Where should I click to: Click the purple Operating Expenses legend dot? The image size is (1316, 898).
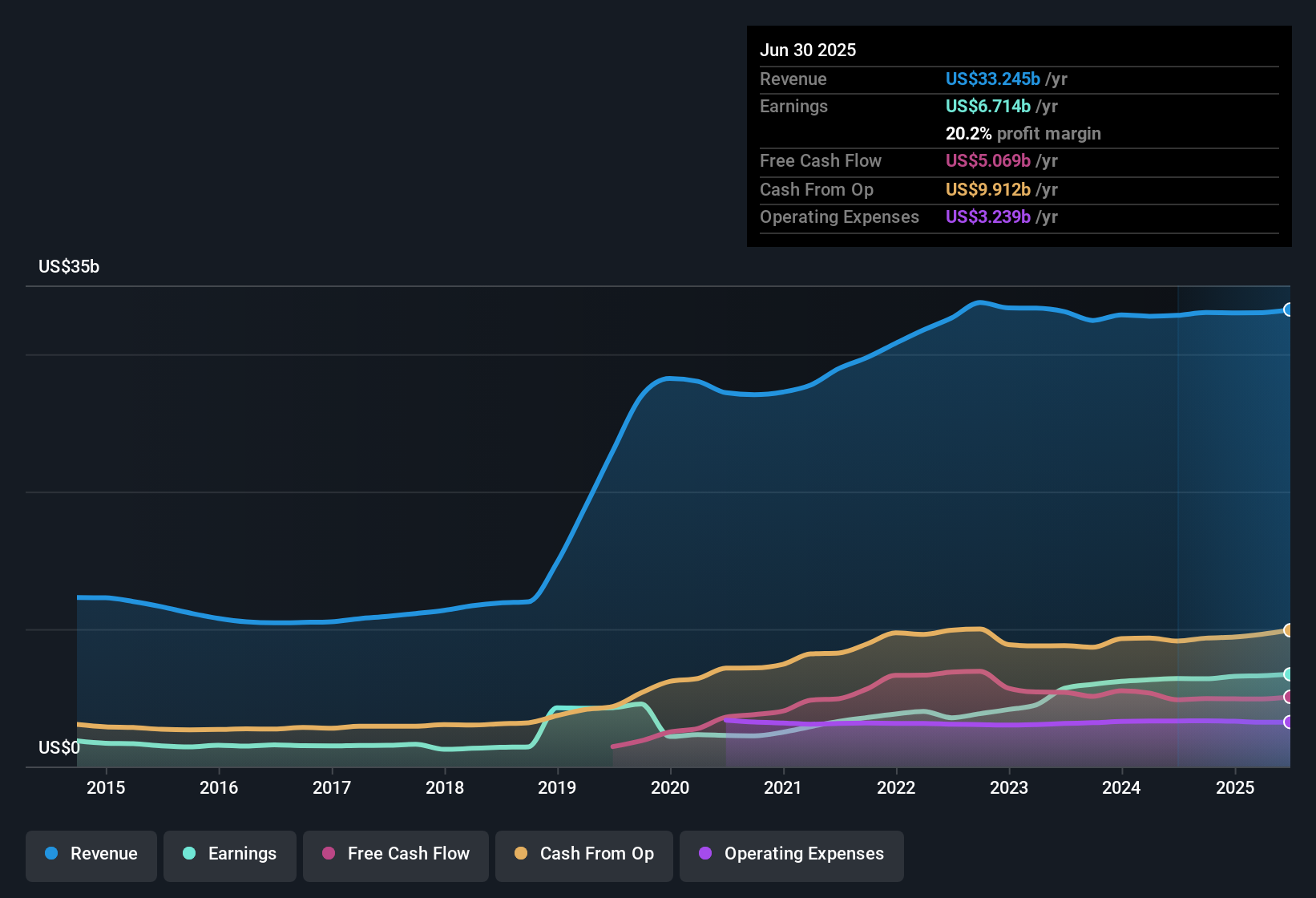(705, 853)
